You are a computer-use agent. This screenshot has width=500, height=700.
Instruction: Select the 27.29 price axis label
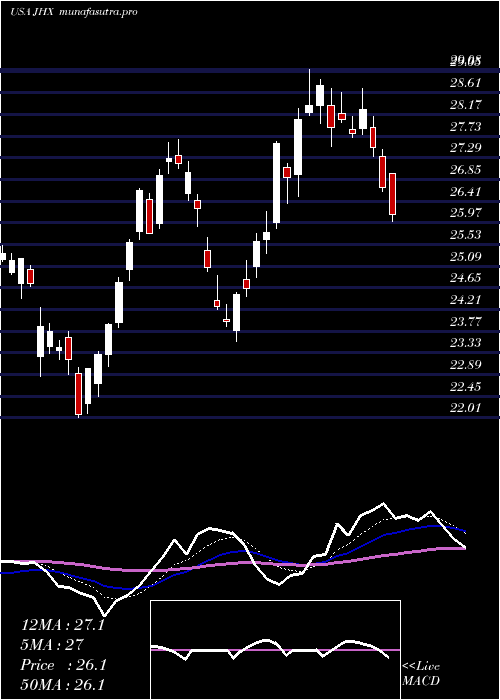click(465, 148)
